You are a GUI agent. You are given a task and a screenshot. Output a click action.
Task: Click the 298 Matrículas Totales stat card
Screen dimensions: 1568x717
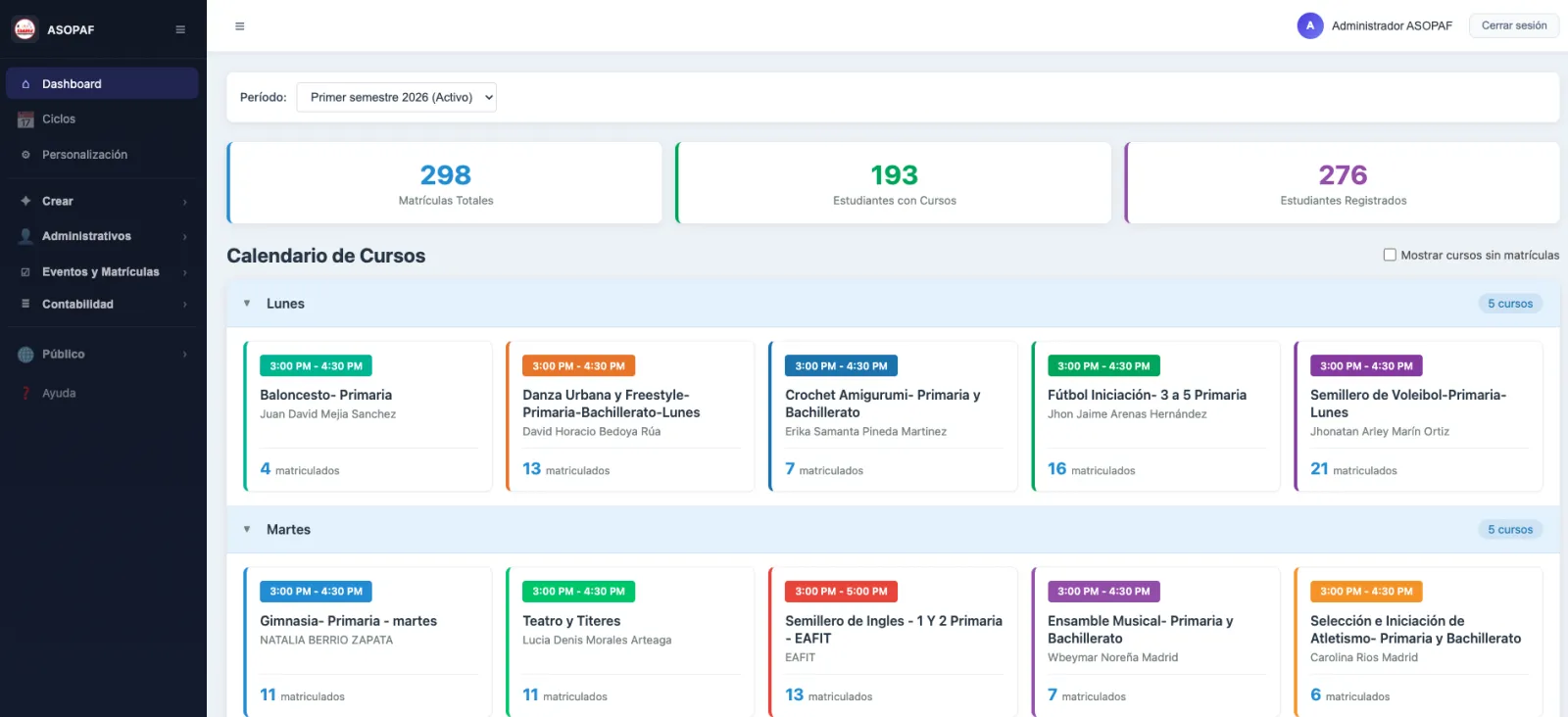(x=445, y=183)
